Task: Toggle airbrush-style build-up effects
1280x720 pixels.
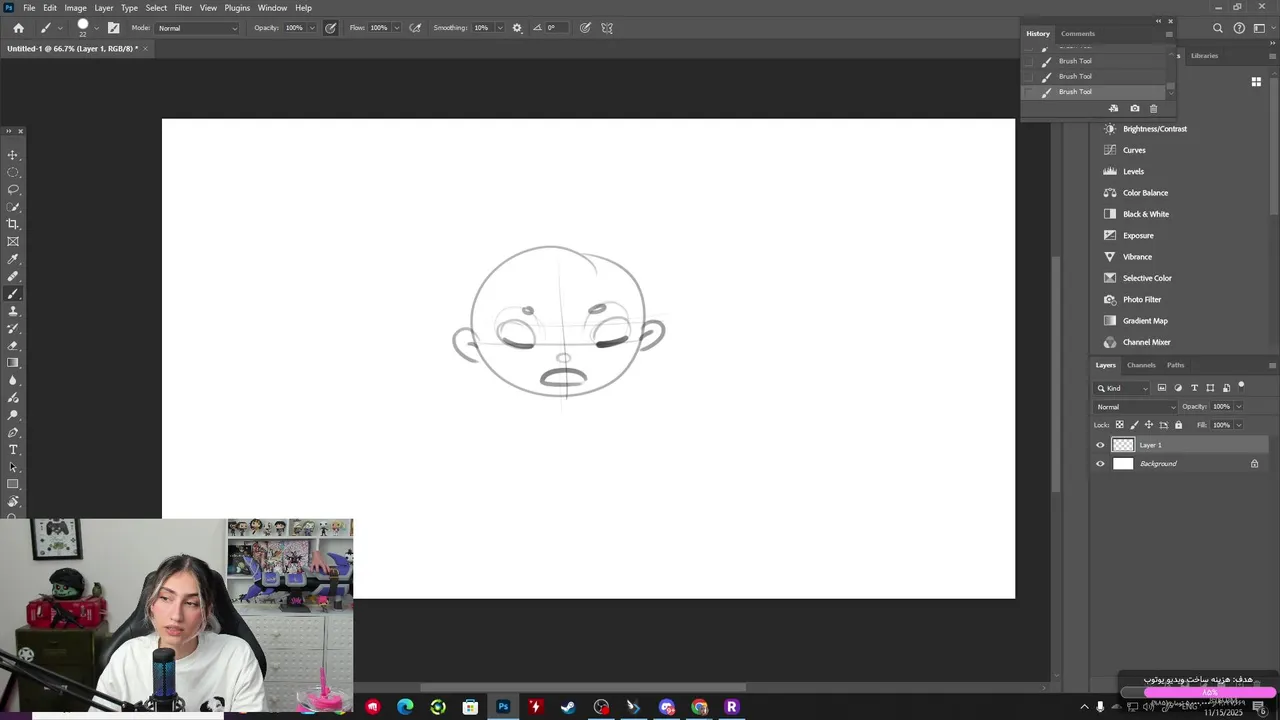Action: coord(415,28)
